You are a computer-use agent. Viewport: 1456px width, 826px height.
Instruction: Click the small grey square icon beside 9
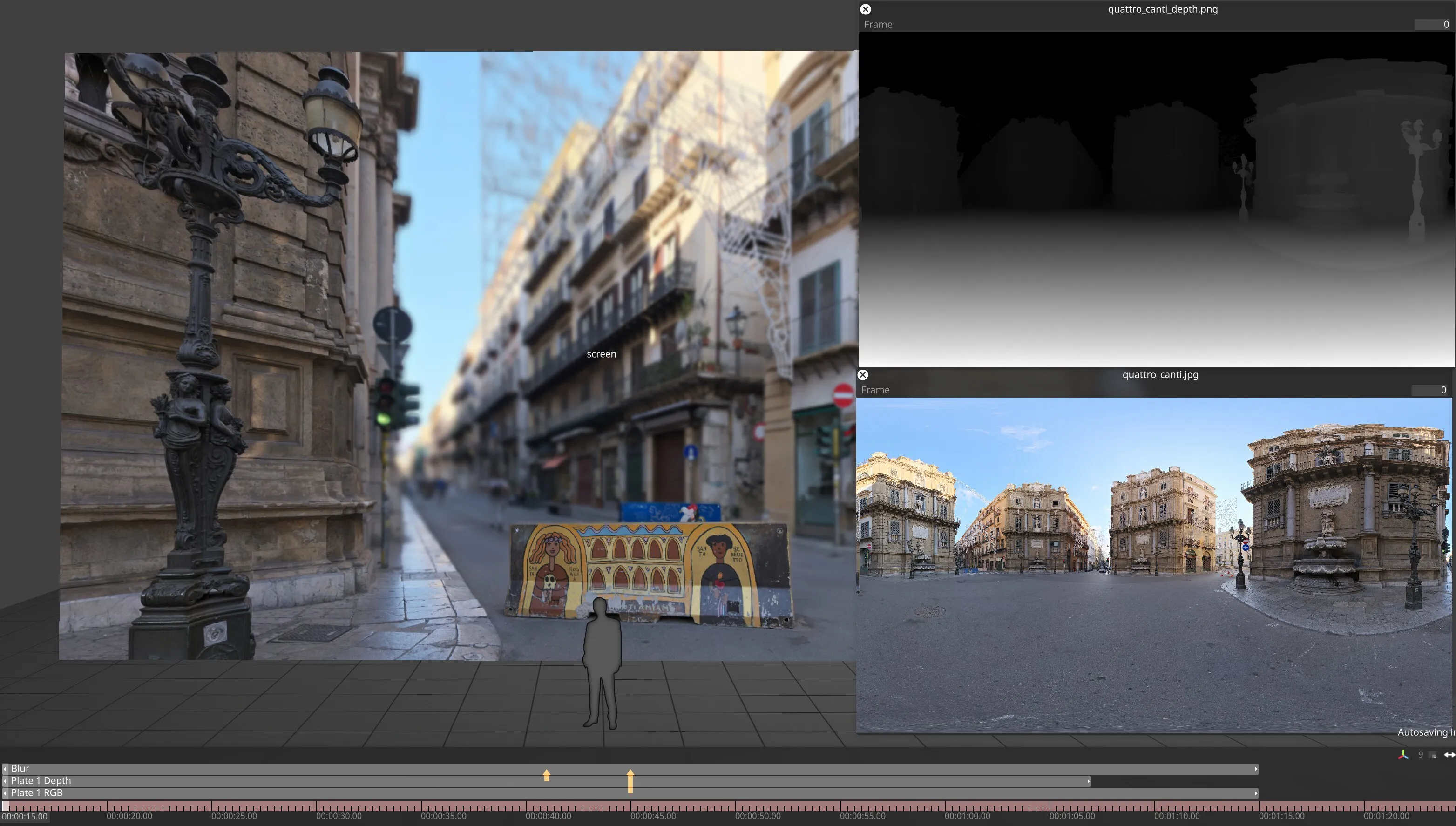(x=1433, y=755)
